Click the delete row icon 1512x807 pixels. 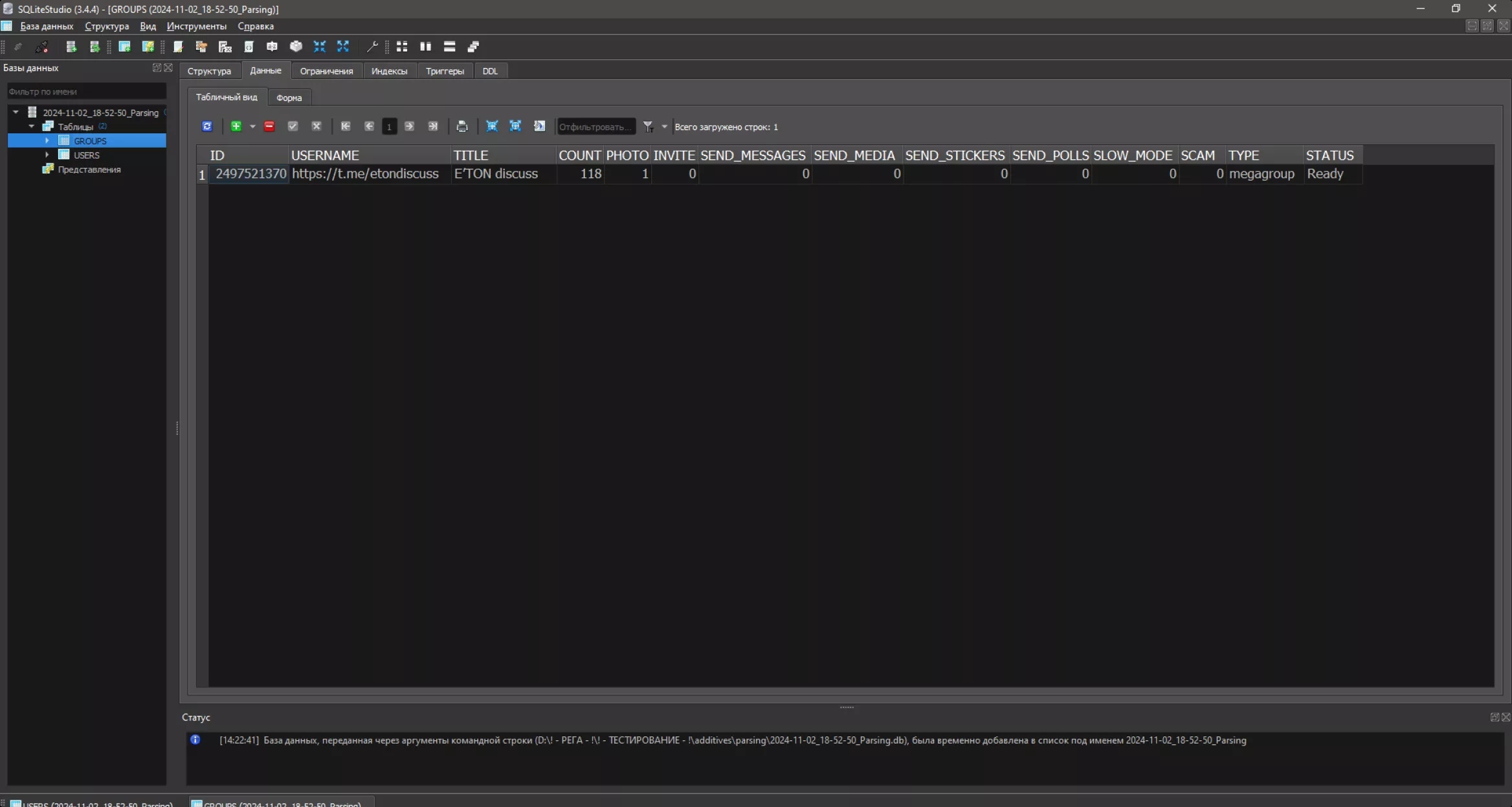(x=268, y=126)
